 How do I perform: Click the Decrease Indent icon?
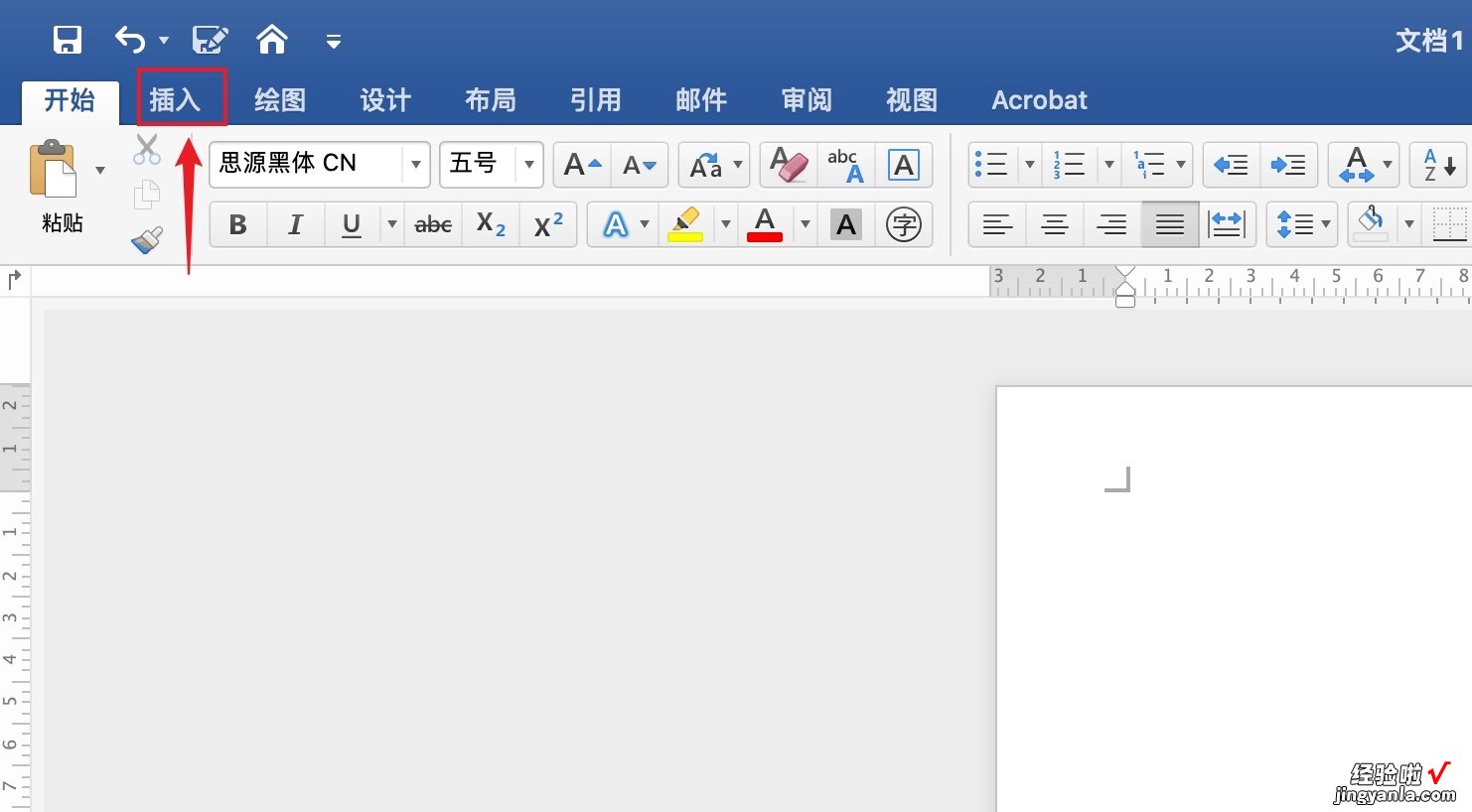pos(1232,165)
